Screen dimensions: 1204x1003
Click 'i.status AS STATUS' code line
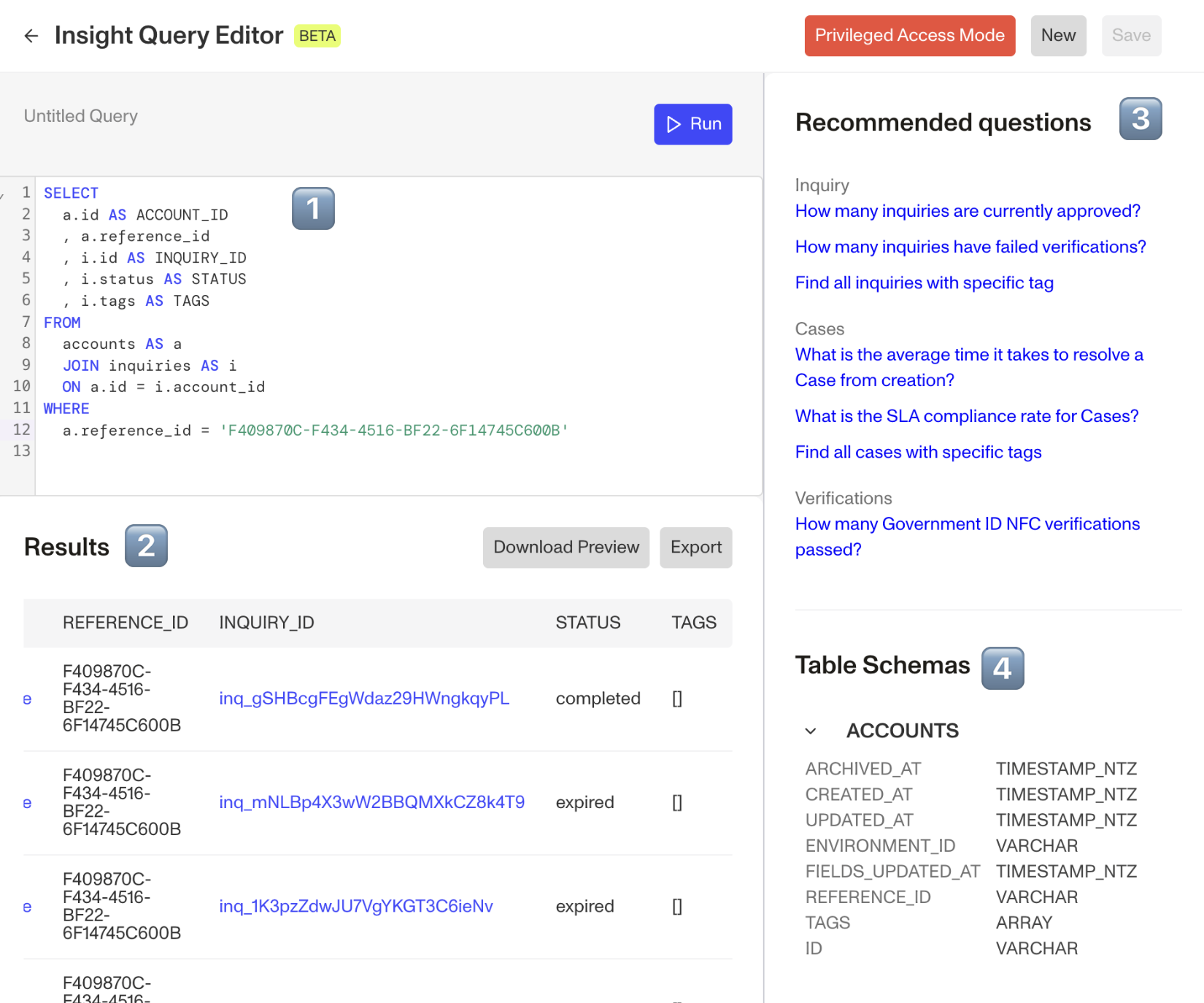(163, 279)
